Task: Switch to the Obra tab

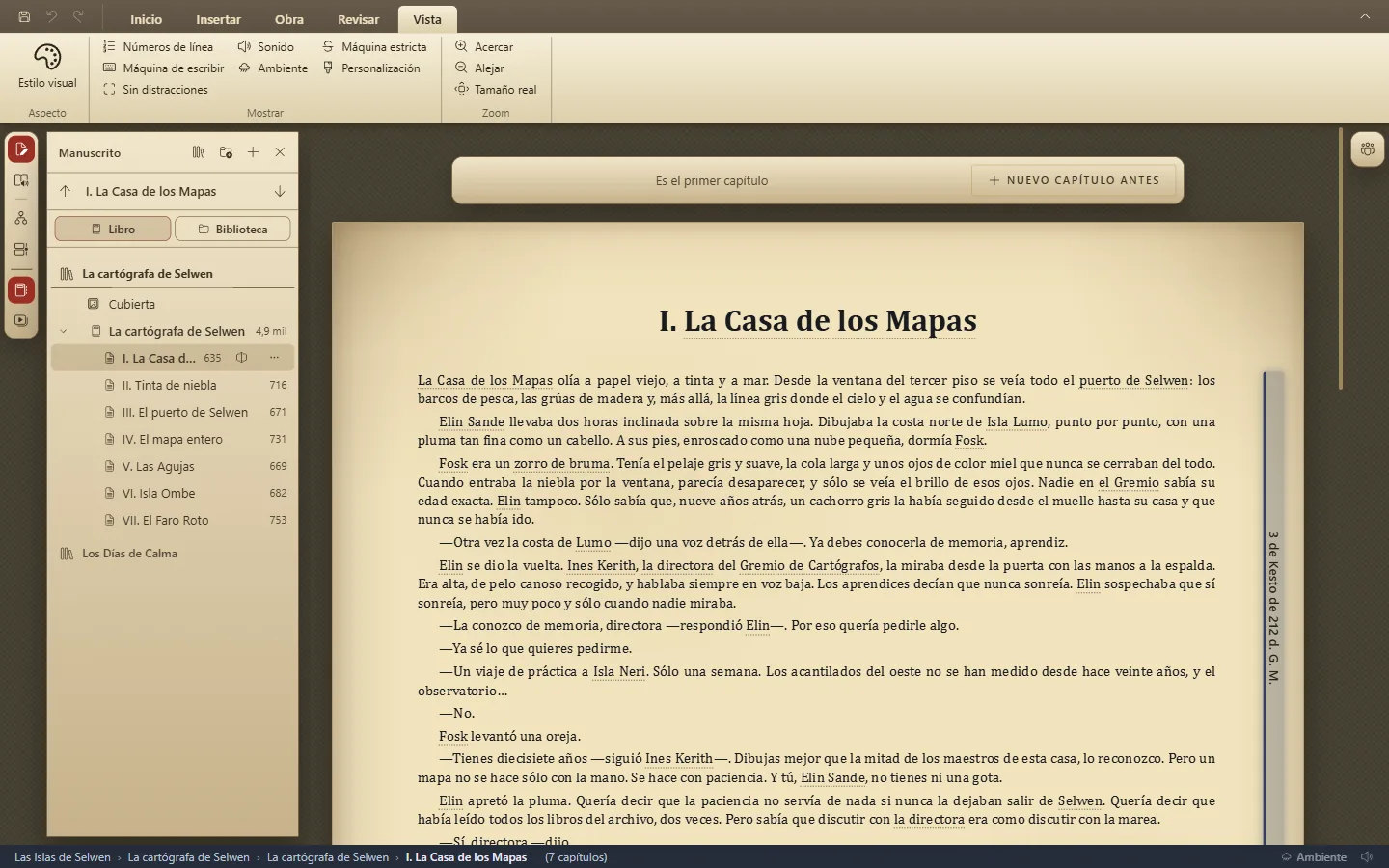Action: coord(289,19)
